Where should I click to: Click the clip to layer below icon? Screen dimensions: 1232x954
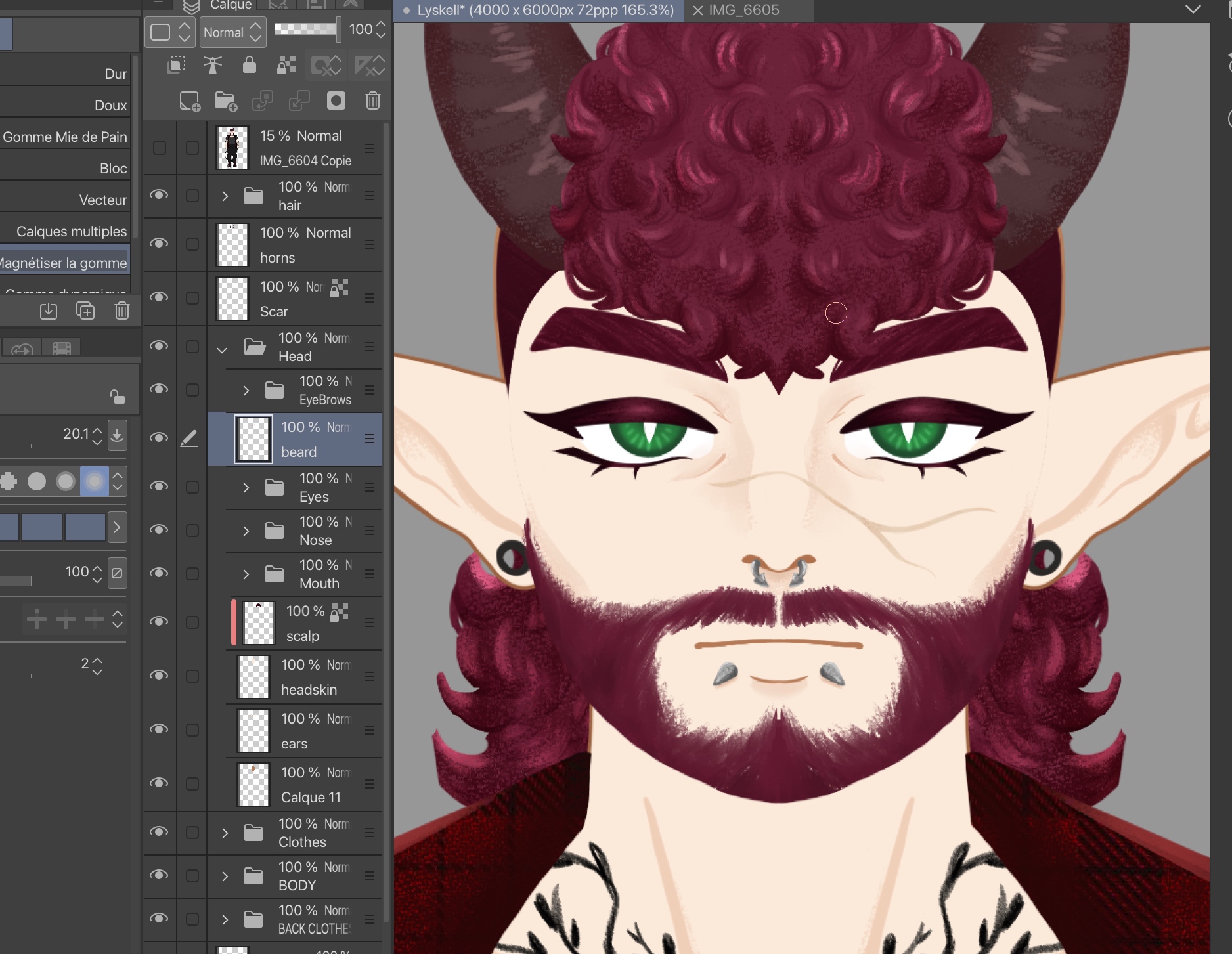[176, 65]
